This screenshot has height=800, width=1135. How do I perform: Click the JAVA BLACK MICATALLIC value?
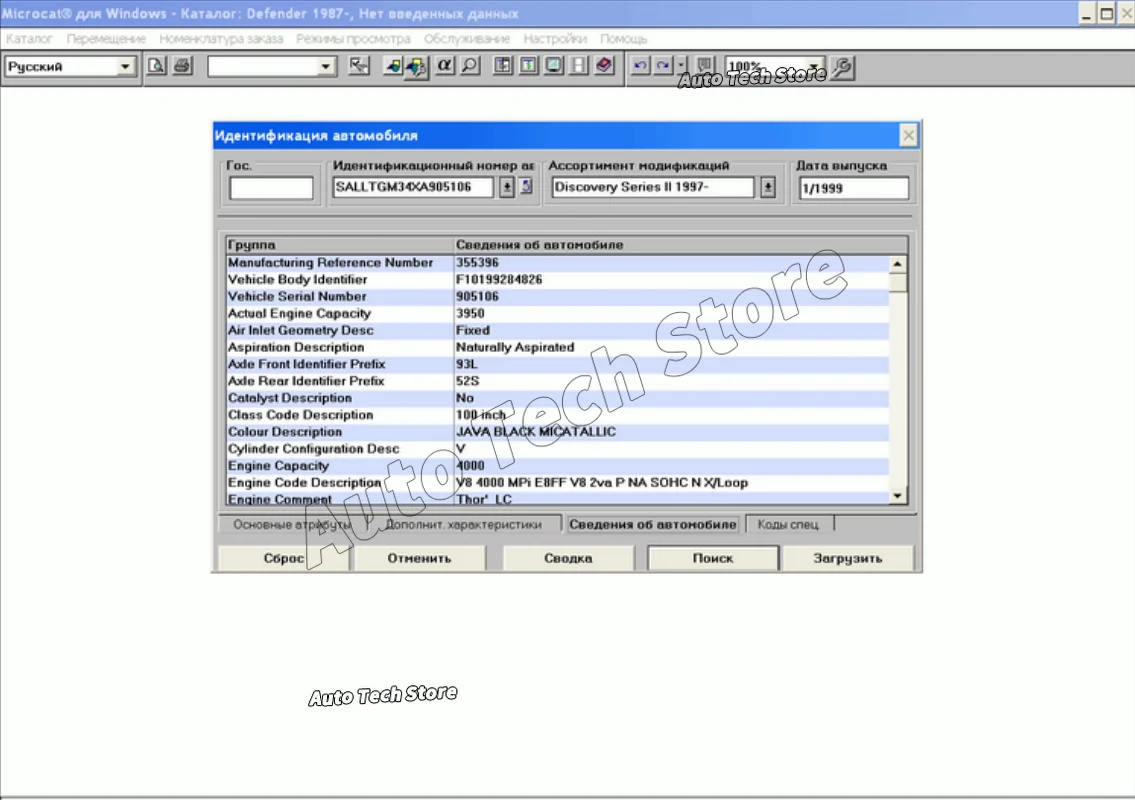point(536,432)
